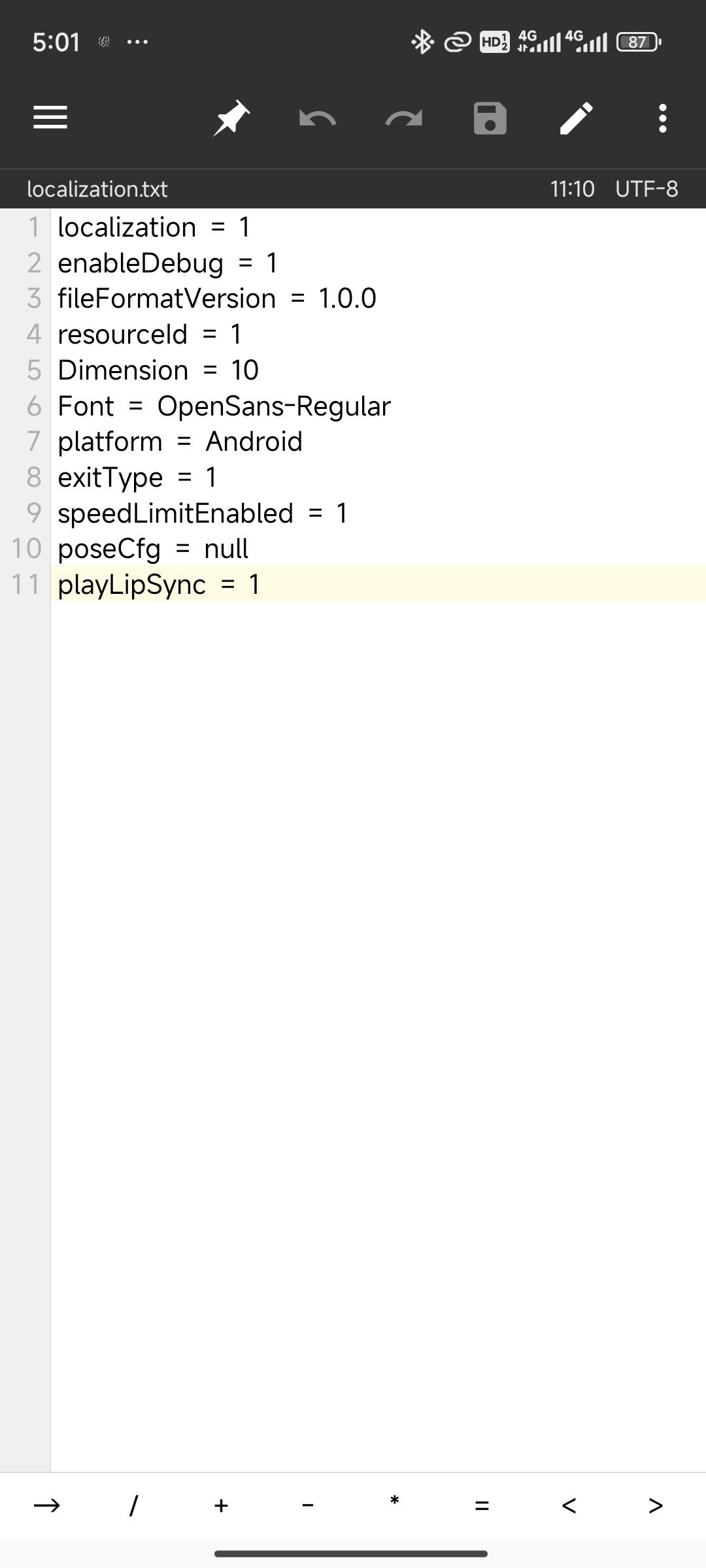Tap the 11:10 cursor position indicator
The width and height of the screenshot is (706, 1568).
click(572, 189)
